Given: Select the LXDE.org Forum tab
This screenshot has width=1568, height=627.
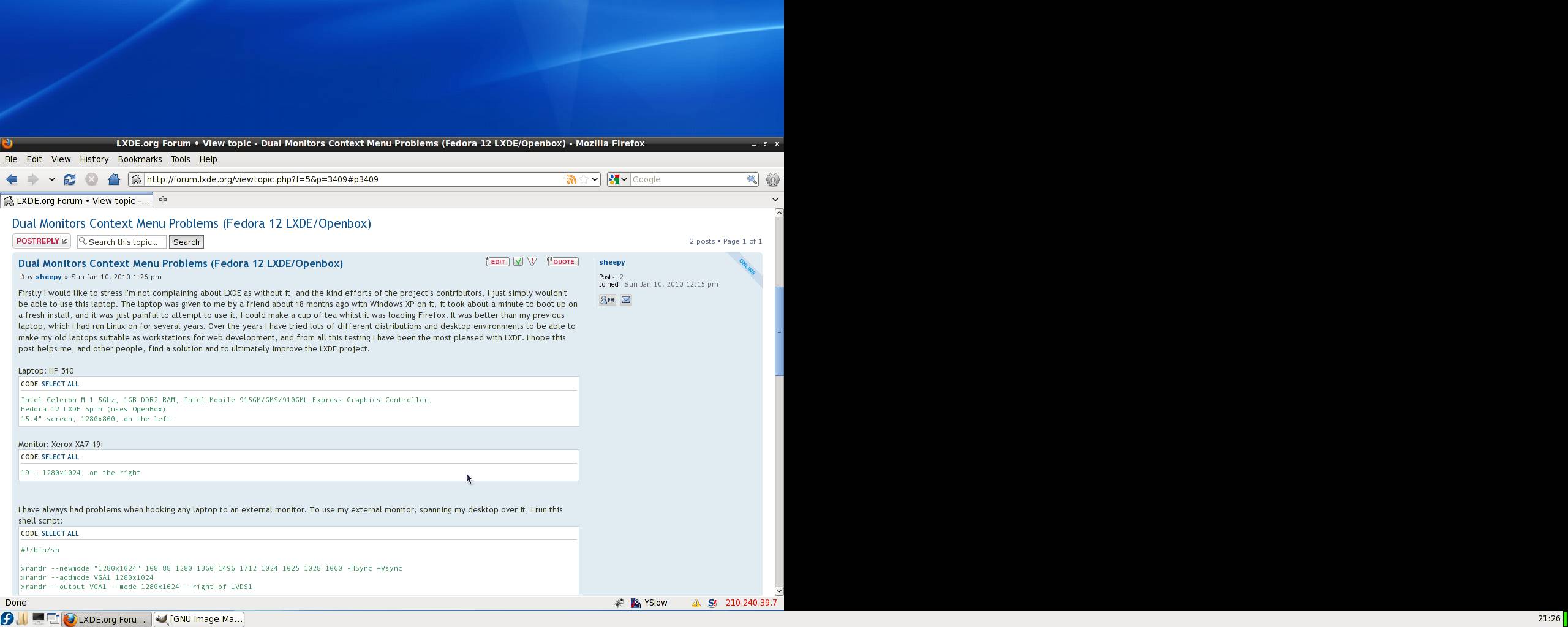Looking at the screenshot, I should coord(77,201).
